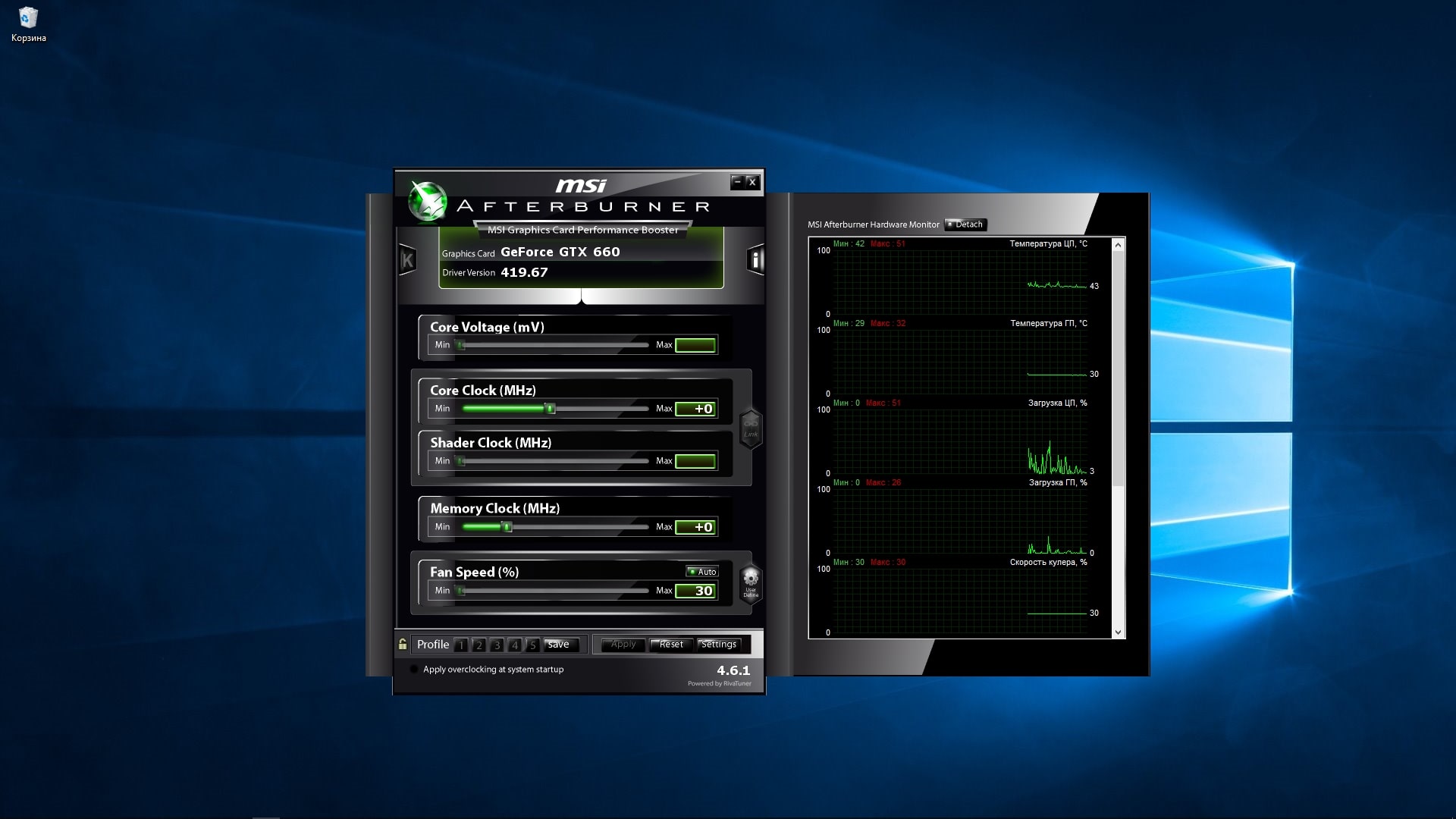Click the User Define gear icon

[750, 582]
